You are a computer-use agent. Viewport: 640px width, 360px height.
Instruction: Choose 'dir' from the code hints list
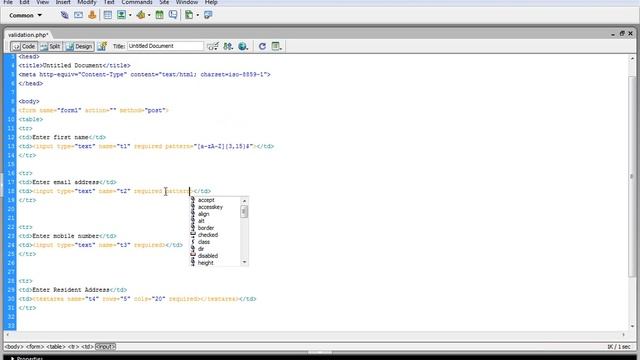201,249
